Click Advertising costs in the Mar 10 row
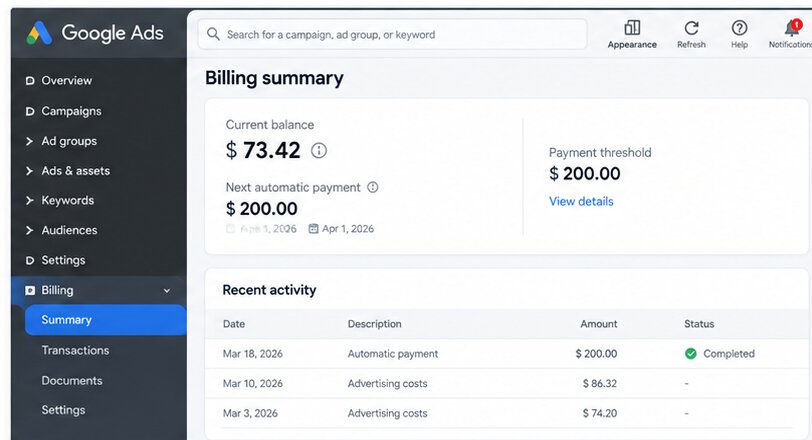 (387, 384)
